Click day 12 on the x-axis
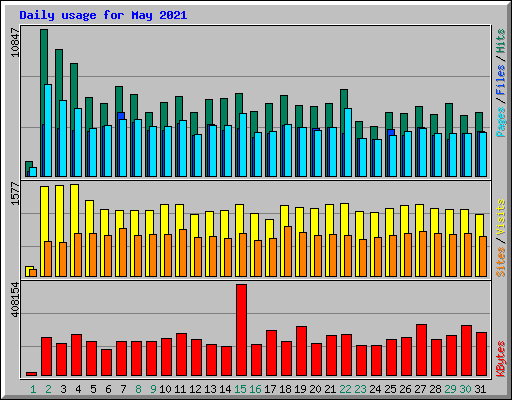The width and height of the screenshot is (512, 400). 195,389
